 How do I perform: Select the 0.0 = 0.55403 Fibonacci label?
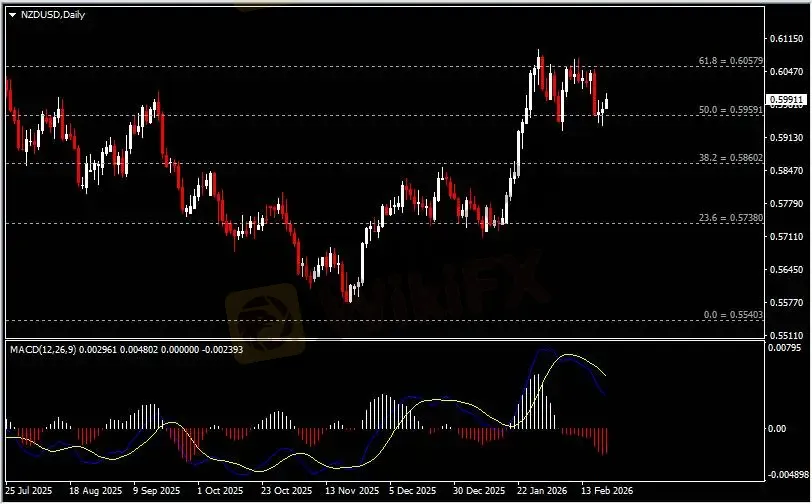[733, 315]
